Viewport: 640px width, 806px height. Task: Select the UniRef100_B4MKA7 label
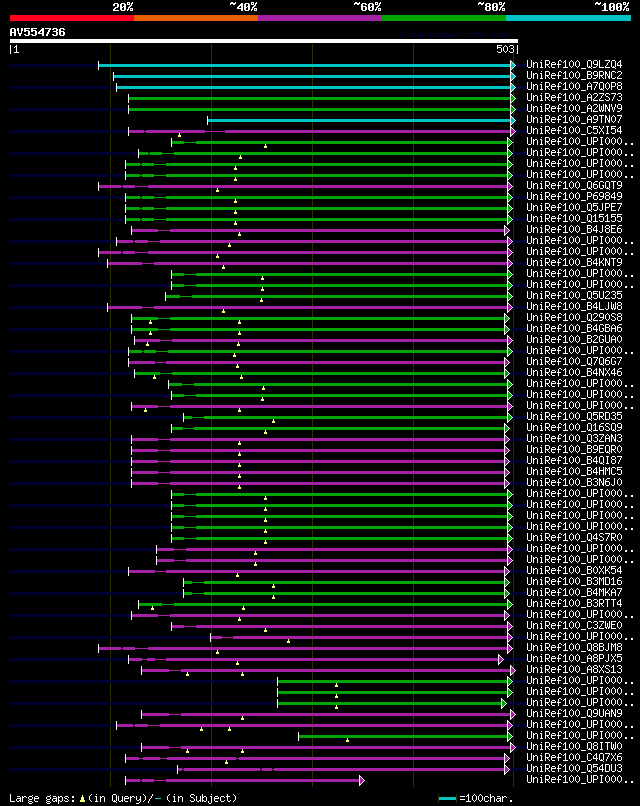click(574, 592)
